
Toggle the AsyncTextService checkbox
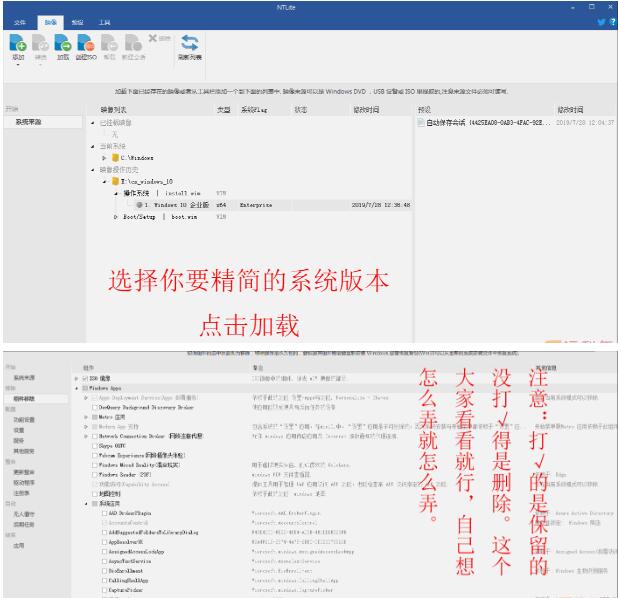[x=104, y=561]
